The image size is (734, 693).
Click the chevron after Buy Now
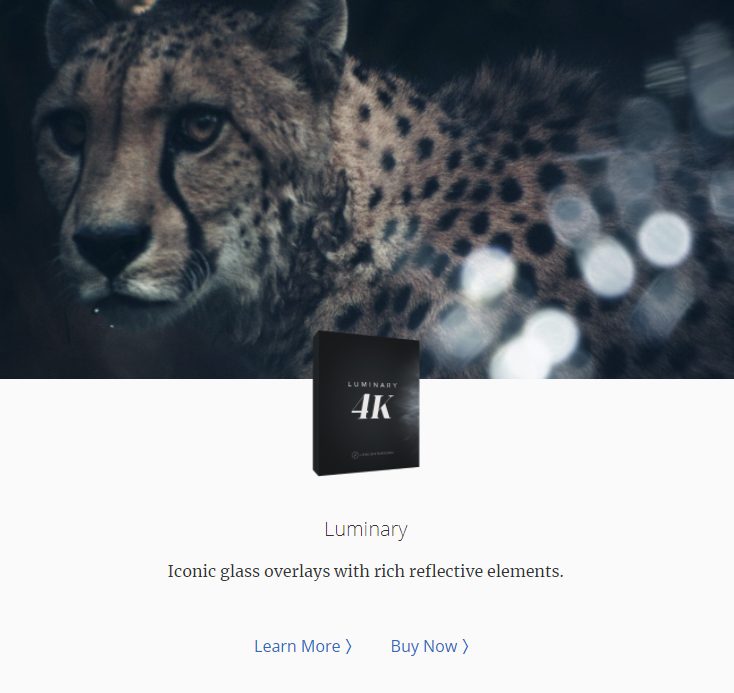[465, 647]
